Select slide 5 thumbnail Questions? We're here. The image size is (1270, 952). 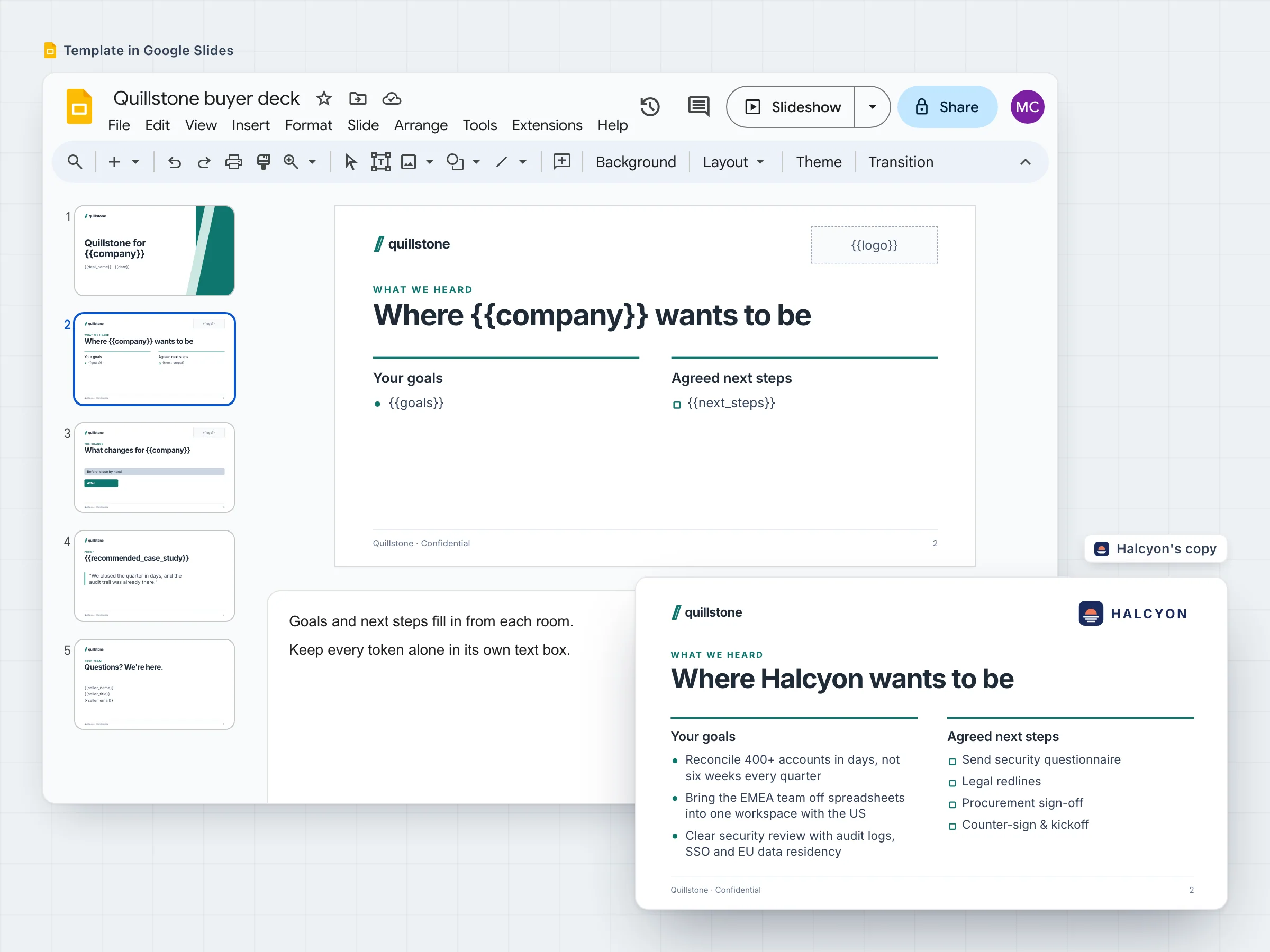click(155, 684)
